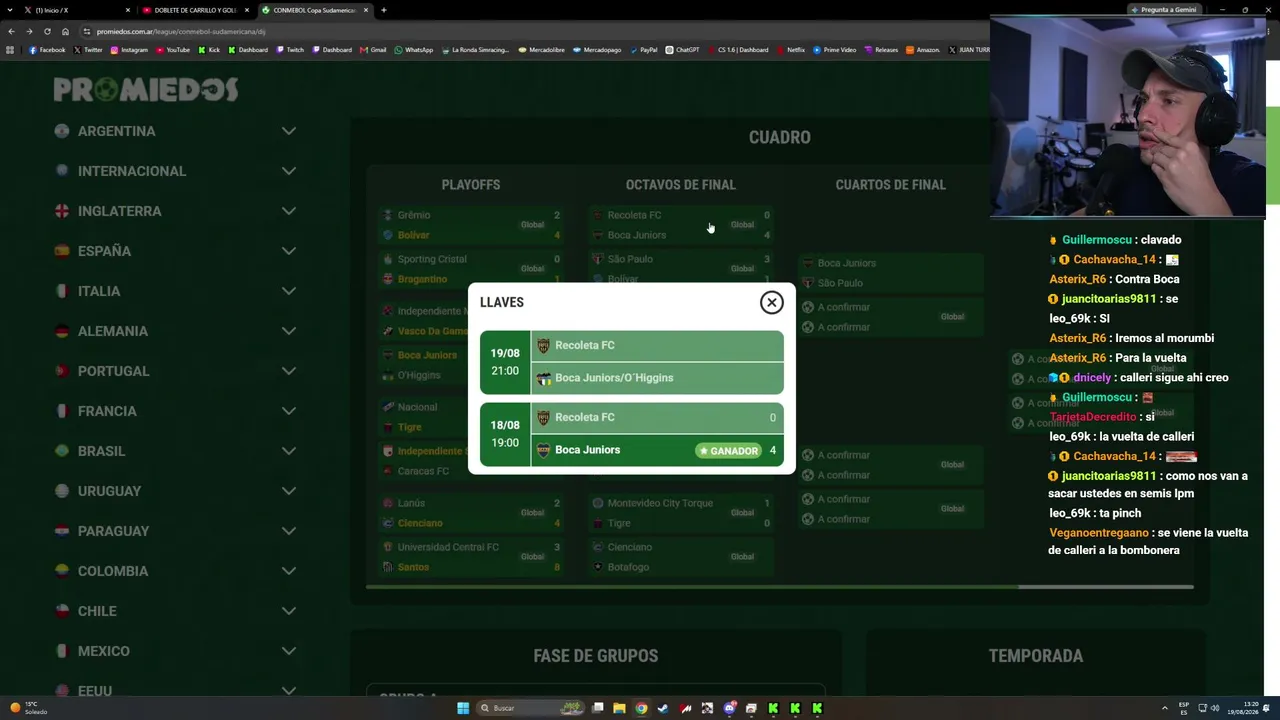
Task: Click the GANADOR badge next to Boca Juniors
Action: pos(728,451)
